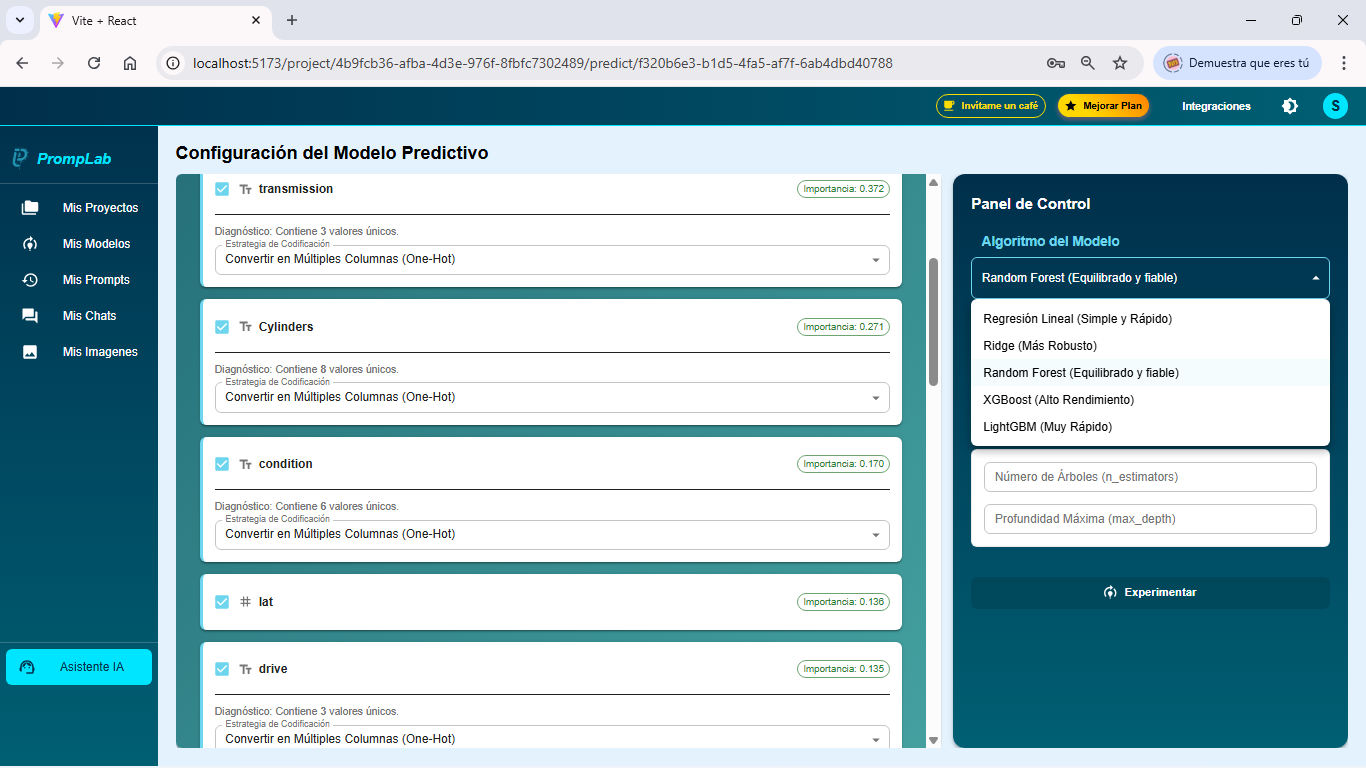1366x768 pixels.
Task: Click Demuestra que eres tú profile chip
Action: click(x=1237, y=63)
